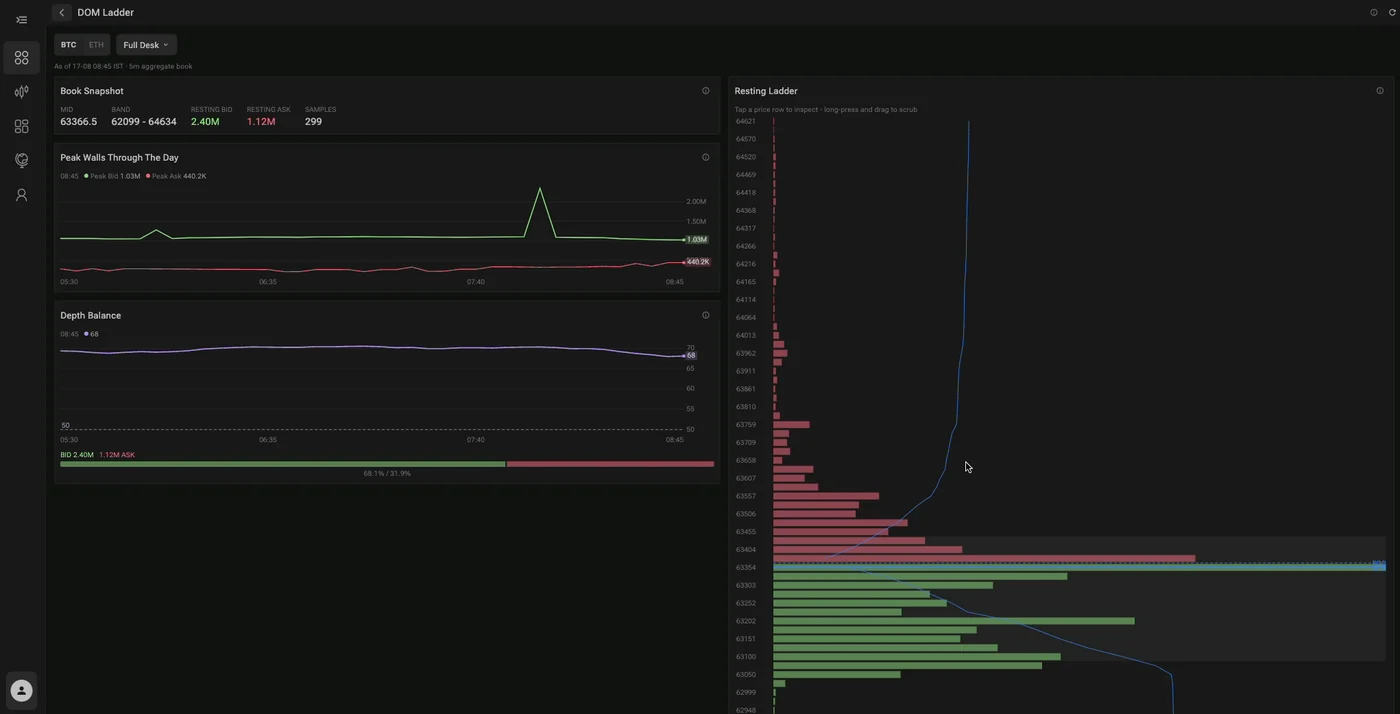Select the 63100 ladder price row
The image size is (1400, 714).
click(x=1060, y=657)
